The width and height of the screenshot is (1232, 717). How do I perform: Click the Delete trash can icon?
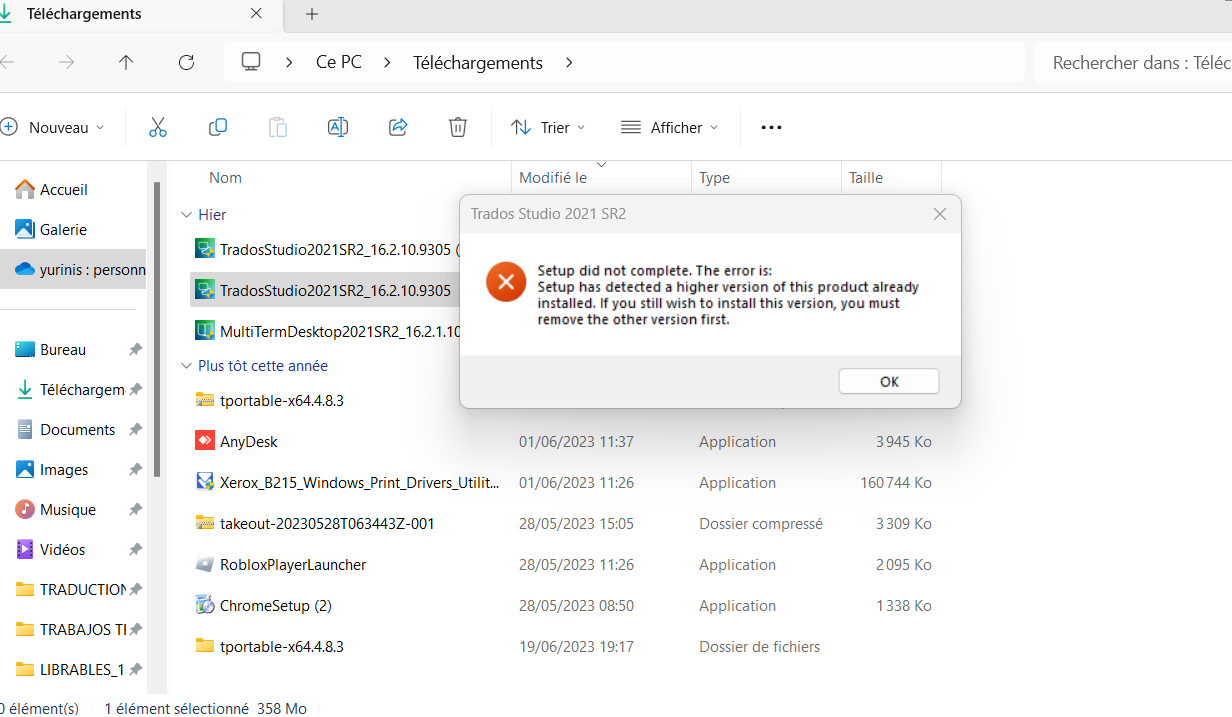pyautogui.click(x=457, y=127)
